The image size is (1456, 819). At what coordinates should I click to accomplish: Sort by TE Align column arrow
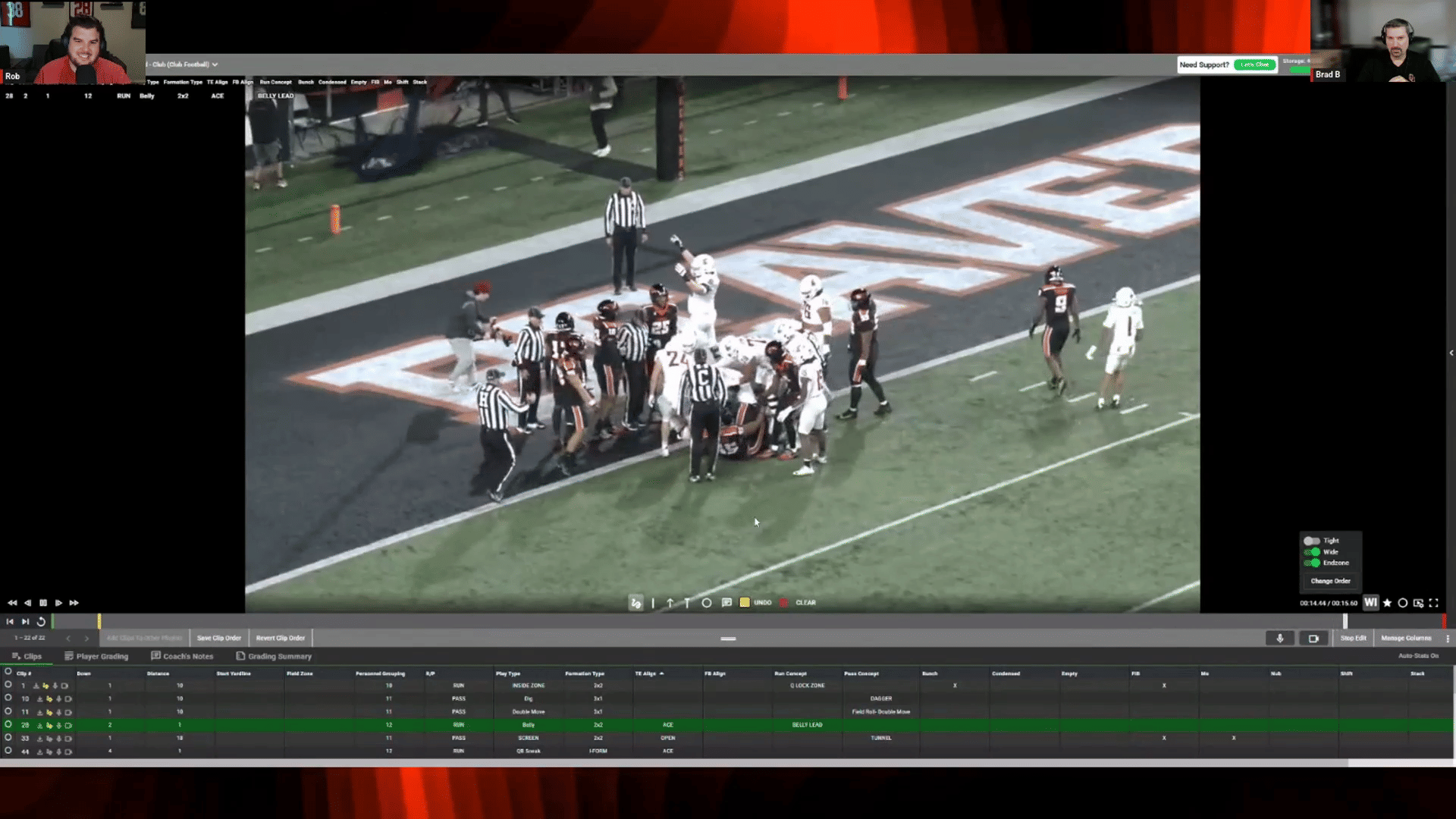tap(661, 673)
